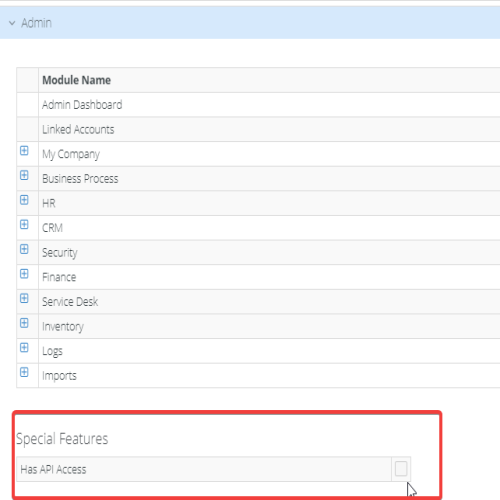Click the plus icon next to Logs
This screenshot has width=500, height=500.
24,347
